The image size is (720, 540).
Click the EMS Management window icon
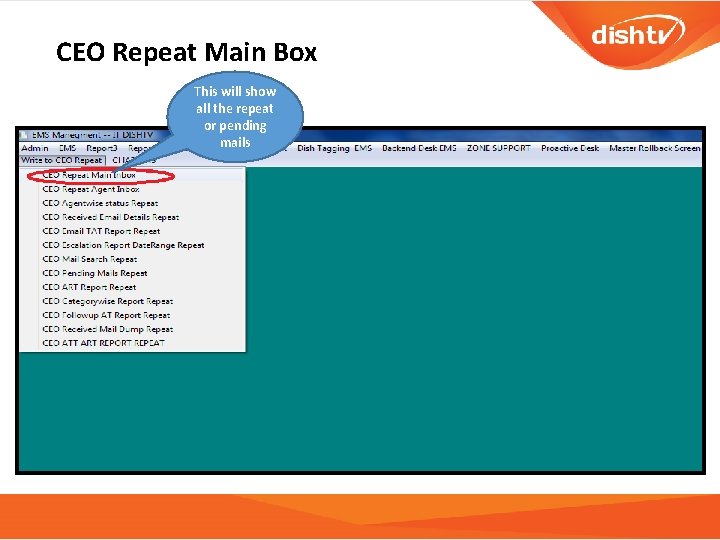click(x=24, y=135)
